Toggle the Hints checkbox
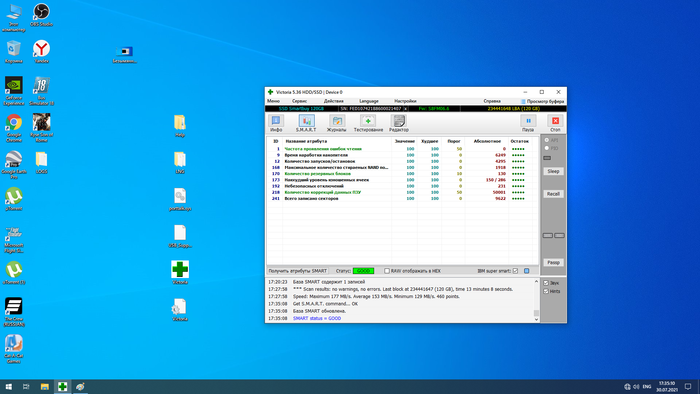The height and width of the screenshot is (394, 700). [546, 291]
